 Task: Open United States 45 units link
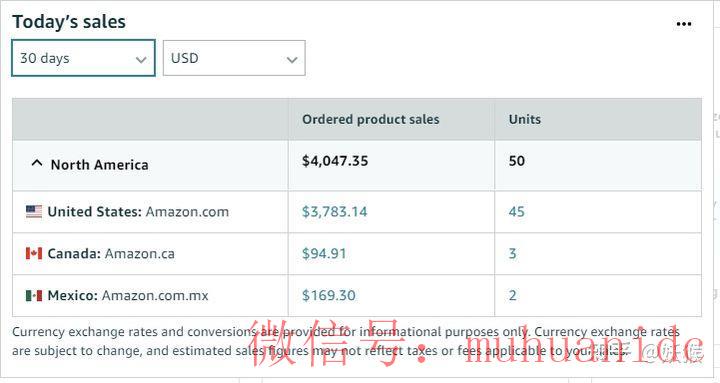517,212
